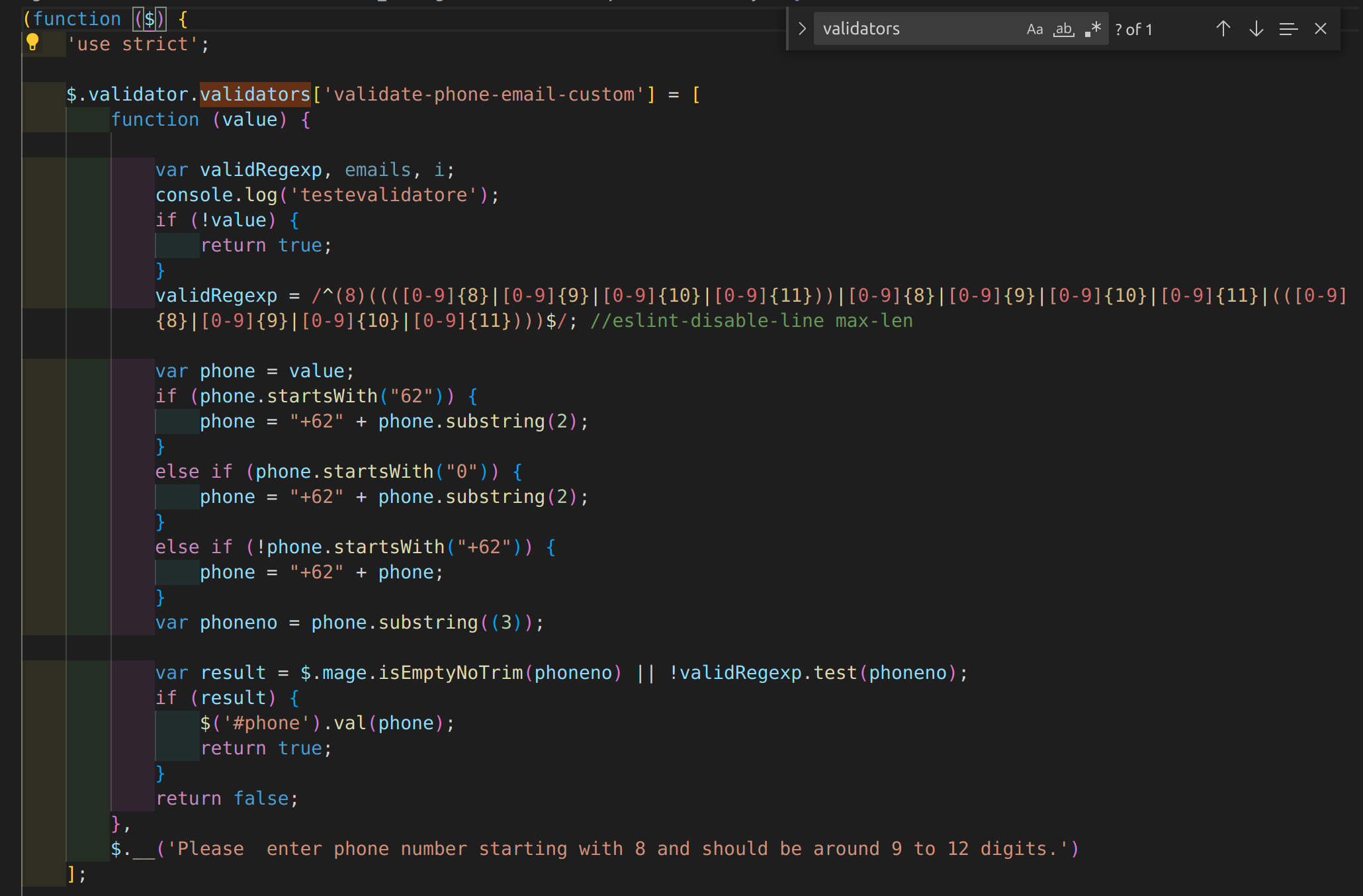The image size is (1363, 896).
Task: Click highlighted 'validators' match in code
Action: click(255, 95)
